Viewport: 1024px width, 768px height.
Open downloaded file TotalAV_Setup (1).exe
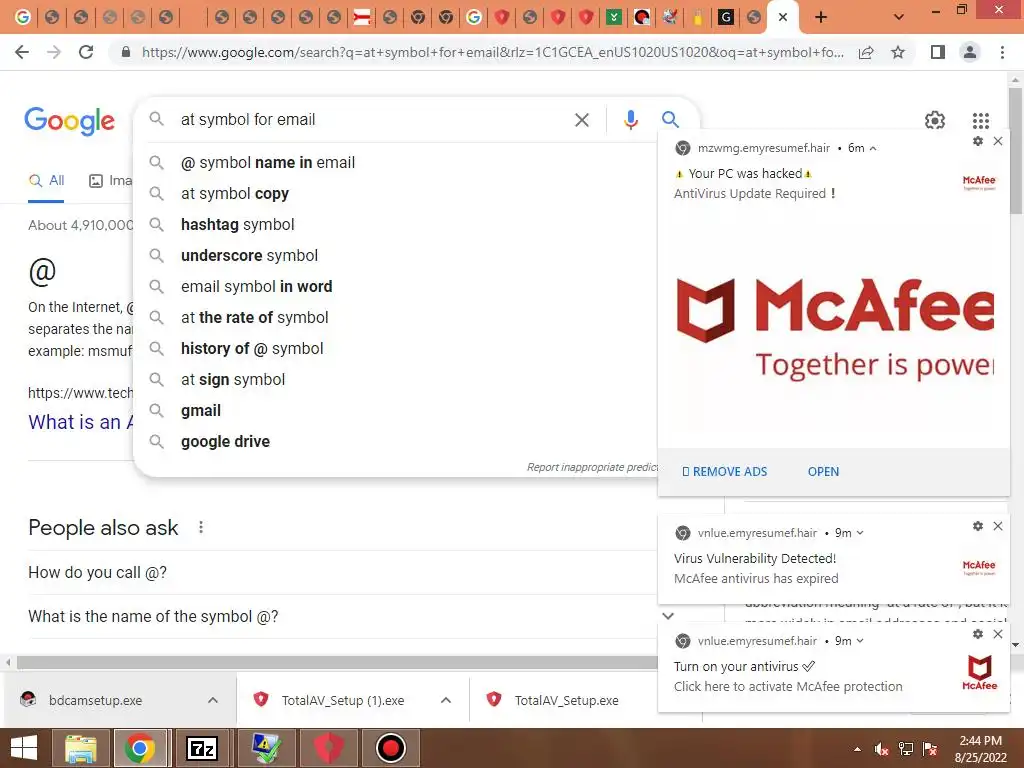coord(342,700)
